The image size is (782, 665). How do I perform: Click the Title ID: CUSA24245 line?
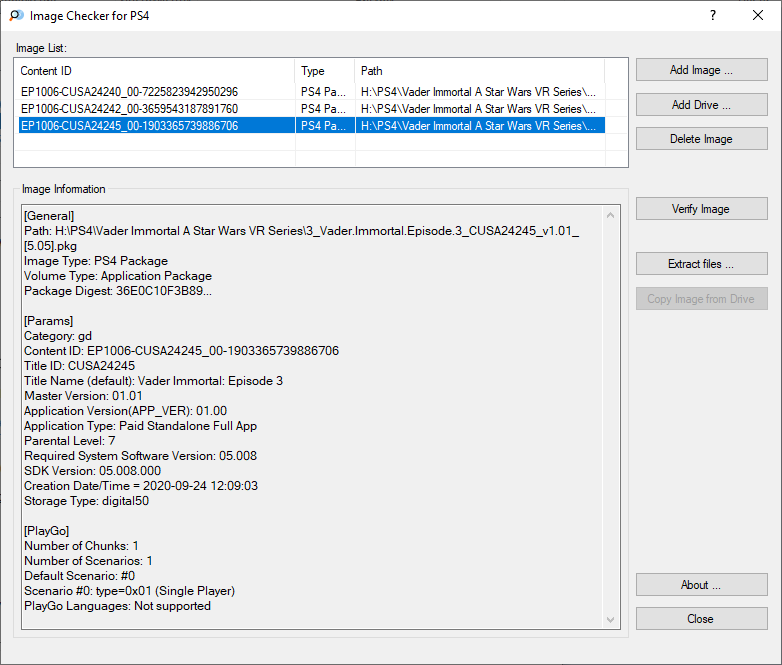79,366
